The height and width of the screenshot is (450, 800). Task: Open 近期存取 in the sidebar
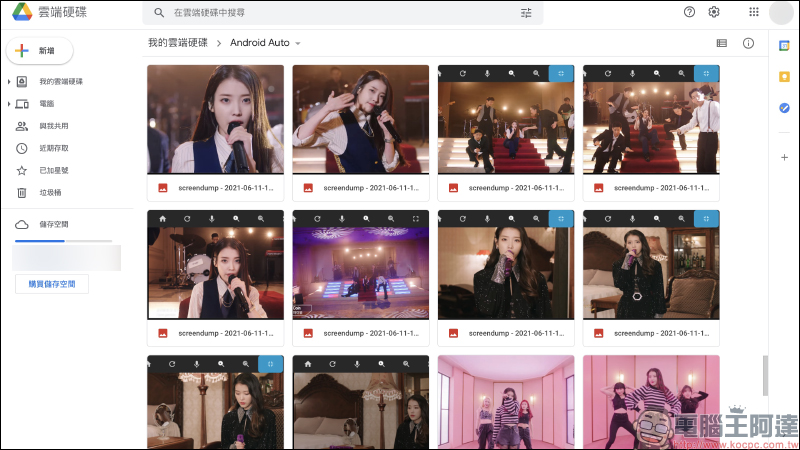coord(54,148)
